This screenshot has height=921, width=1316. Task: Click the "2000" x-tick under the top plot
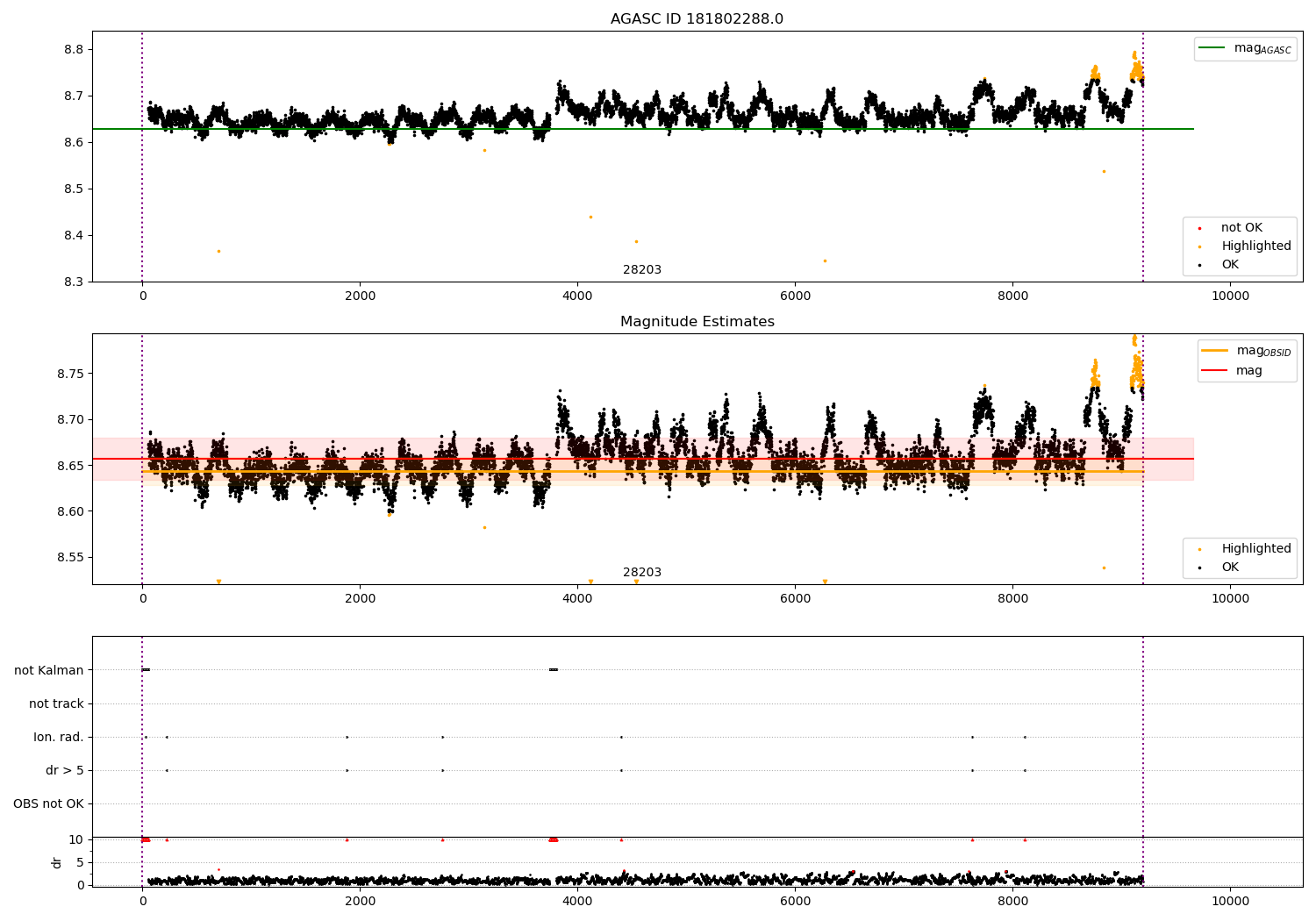click(360, 296)
